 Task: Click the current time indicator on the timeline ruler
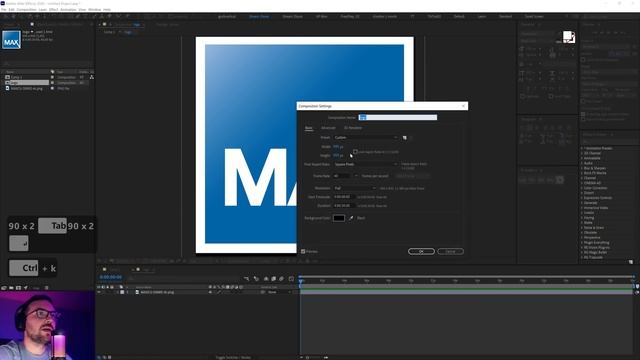point(301,281)
